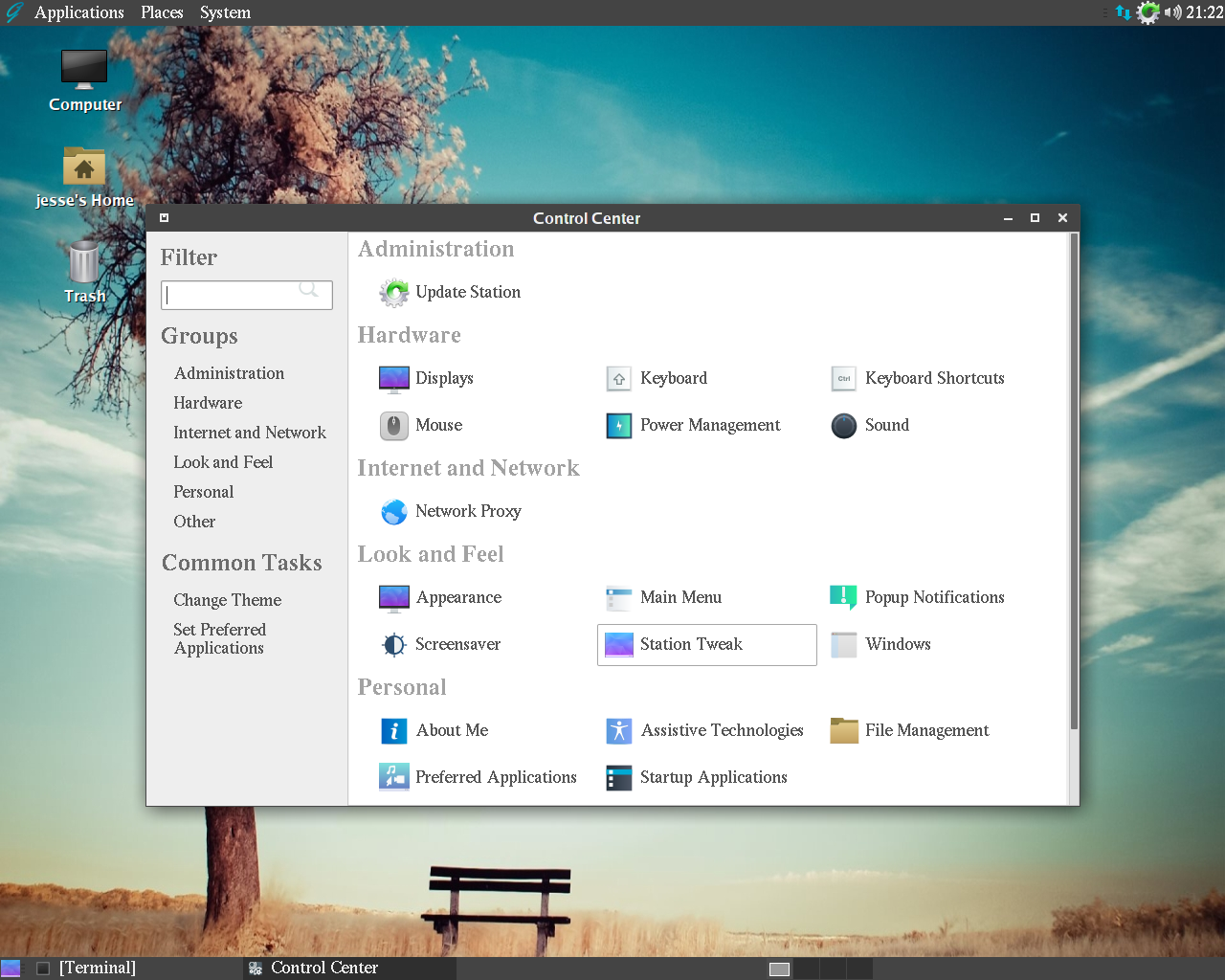Click the network status tray icon
The width and height of the screenshot is (1225, 980).
tap(1123, 12)
